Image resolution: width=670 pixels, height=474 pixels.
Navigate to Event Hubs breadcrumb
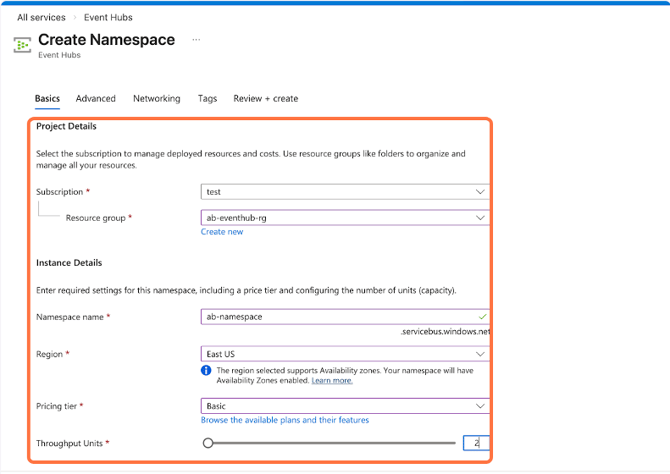(x=110, y=17)
